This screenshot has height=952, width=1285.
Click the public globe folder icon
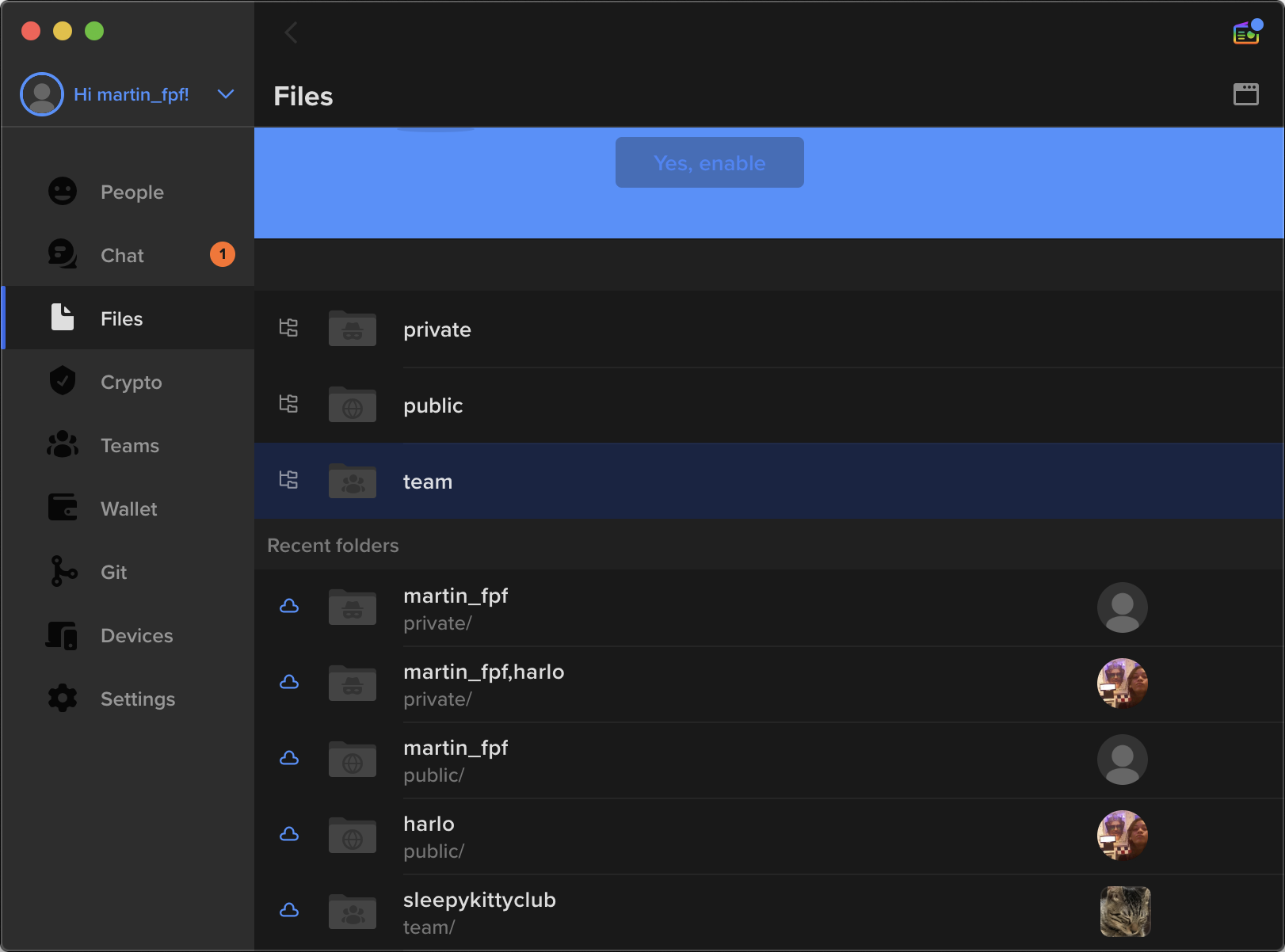tap(353, 404)
